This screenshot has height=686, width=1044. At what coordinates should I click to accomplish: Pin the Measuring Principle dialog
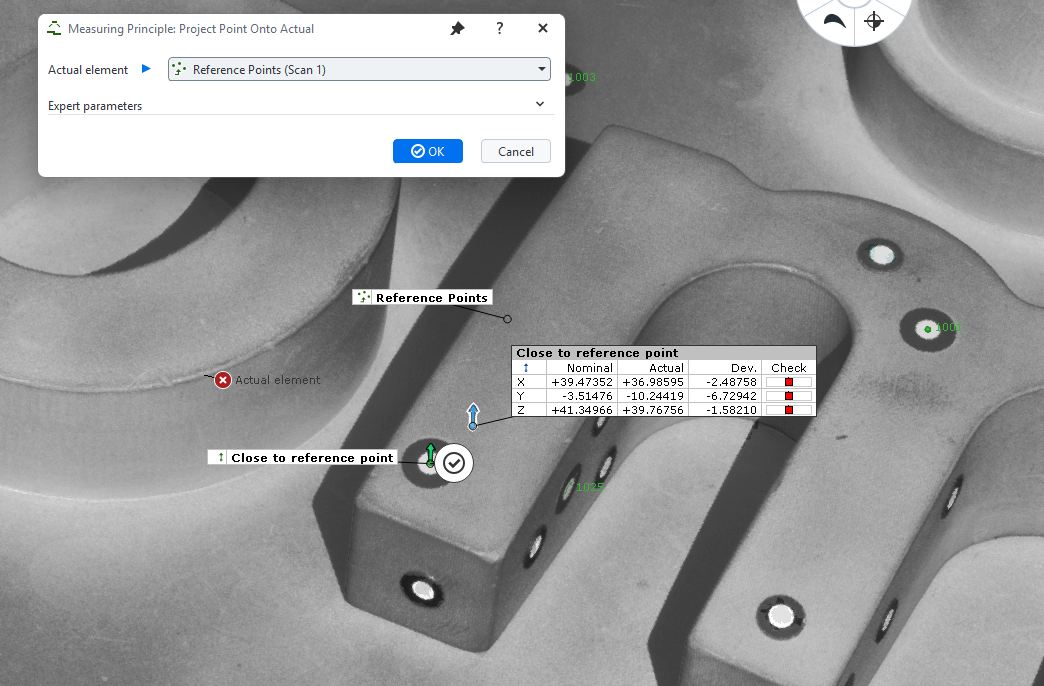point(457,29)
